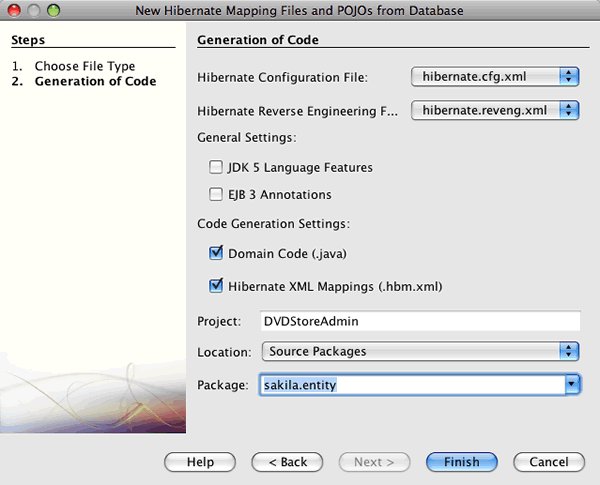600x485 pixels.
Task: Click the Generation of Code heading
Action: pyautogui.click(x=258, y=40)
